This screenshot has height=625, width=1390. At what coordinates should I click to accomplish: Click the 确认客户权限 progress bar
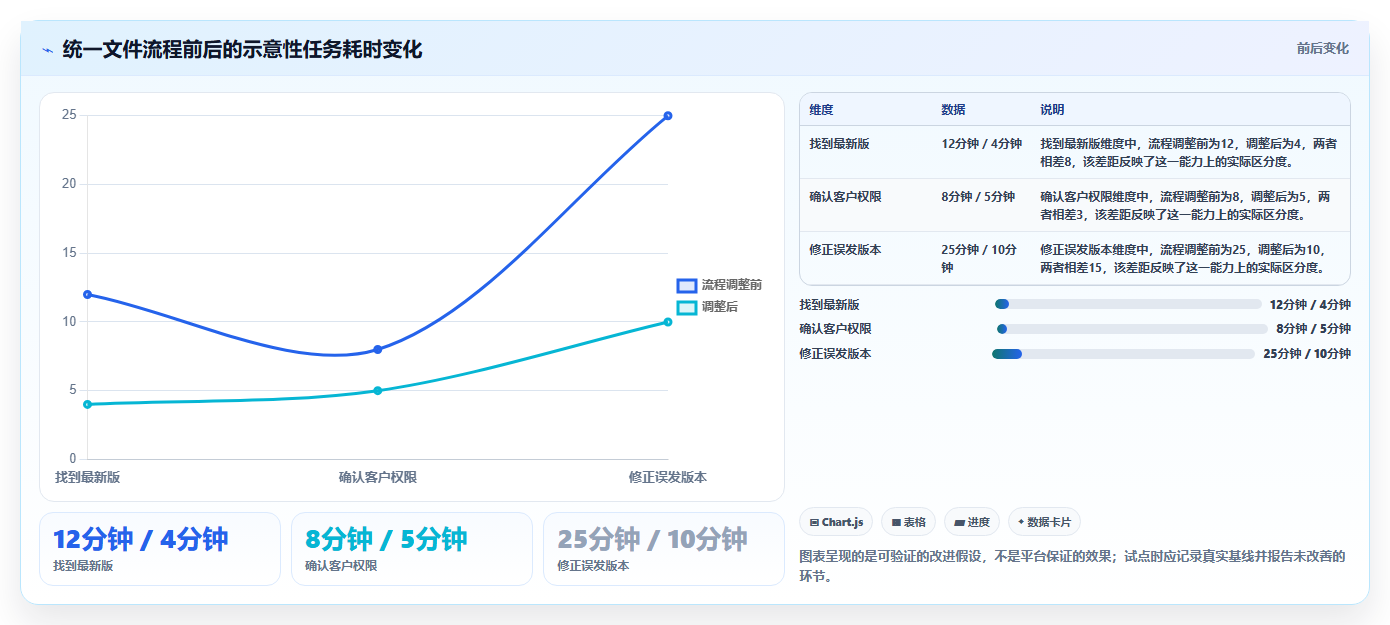coord(1132,329)
